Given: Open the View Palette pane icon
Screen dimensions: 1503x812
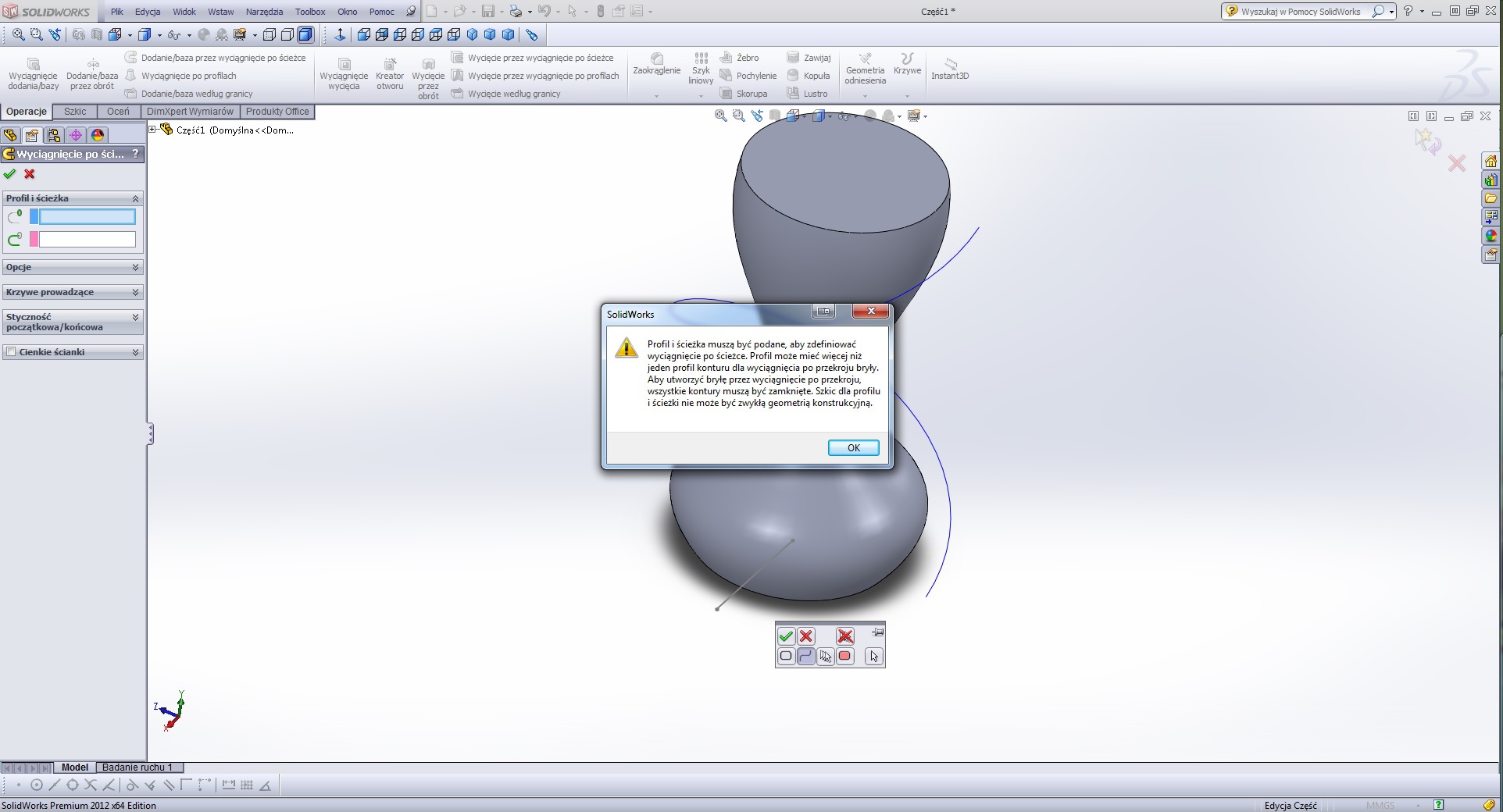Looking at the screenshot, I should pyautogui.click(x=1491, y=217).
